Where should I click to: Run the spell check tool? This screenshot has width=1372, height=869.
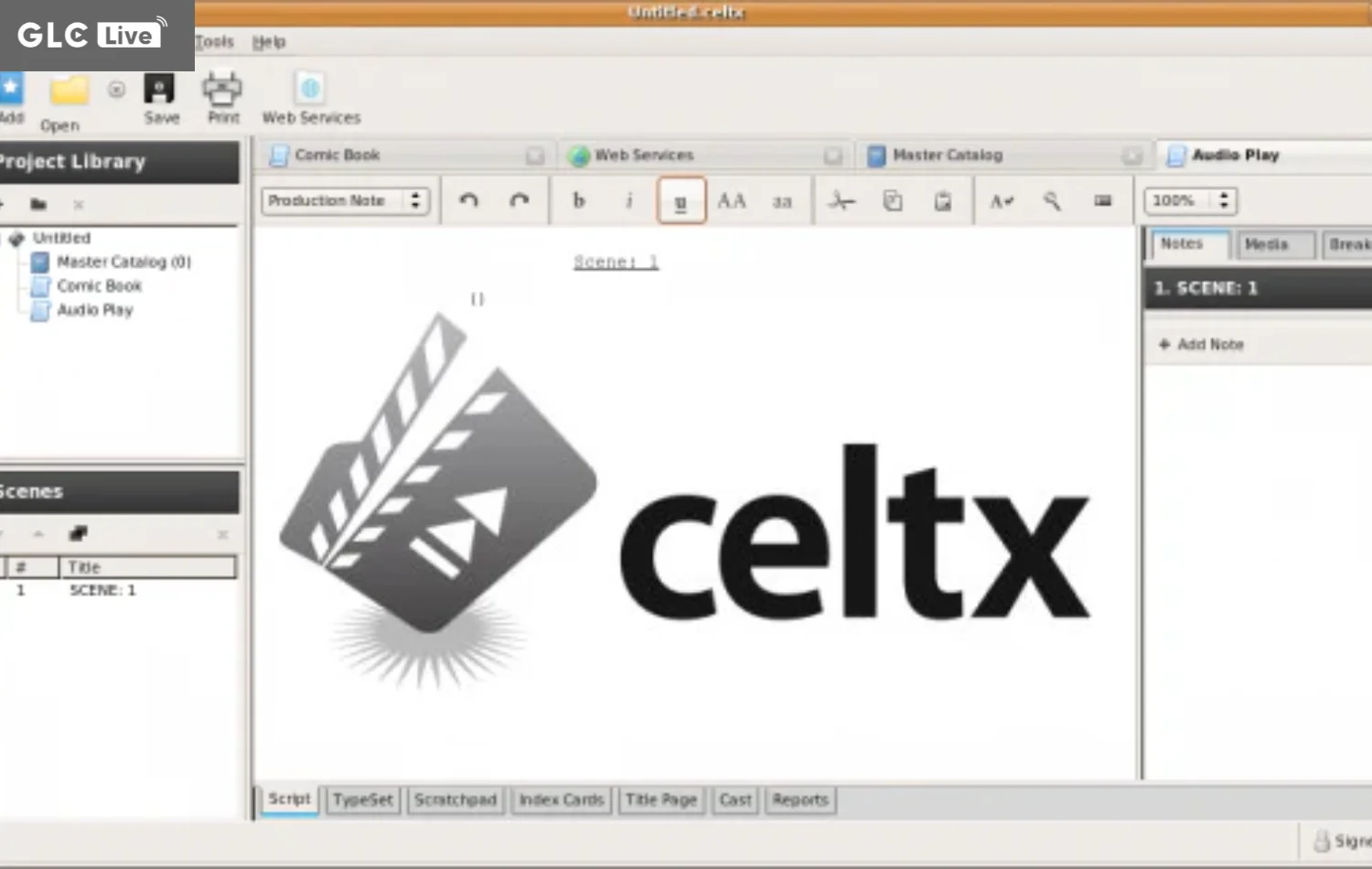(1002, 201)
